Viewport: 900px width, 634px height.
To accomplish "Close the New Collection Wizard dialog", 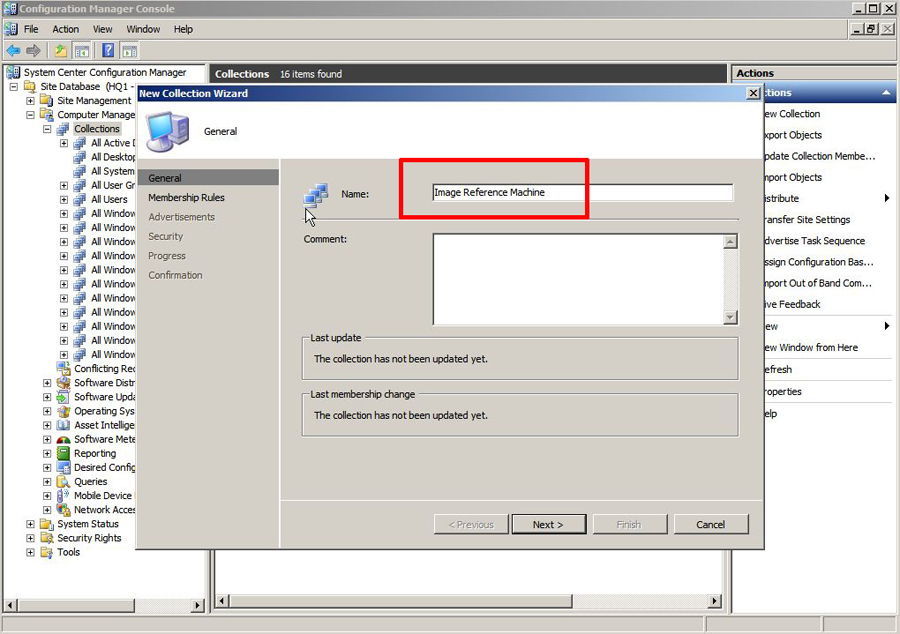I will 753,93.
